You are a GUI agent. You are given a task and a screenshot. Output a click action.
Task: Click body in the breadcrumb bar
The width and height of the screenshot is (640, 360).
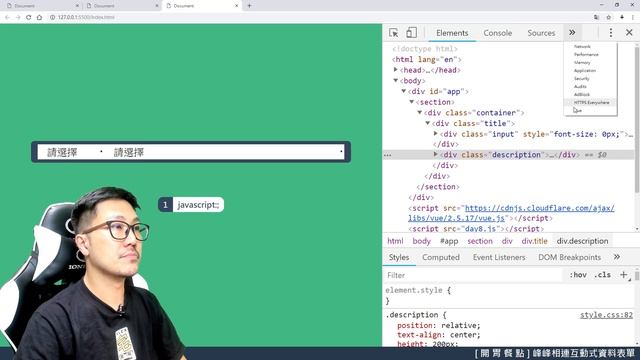(x=422, y=241)
